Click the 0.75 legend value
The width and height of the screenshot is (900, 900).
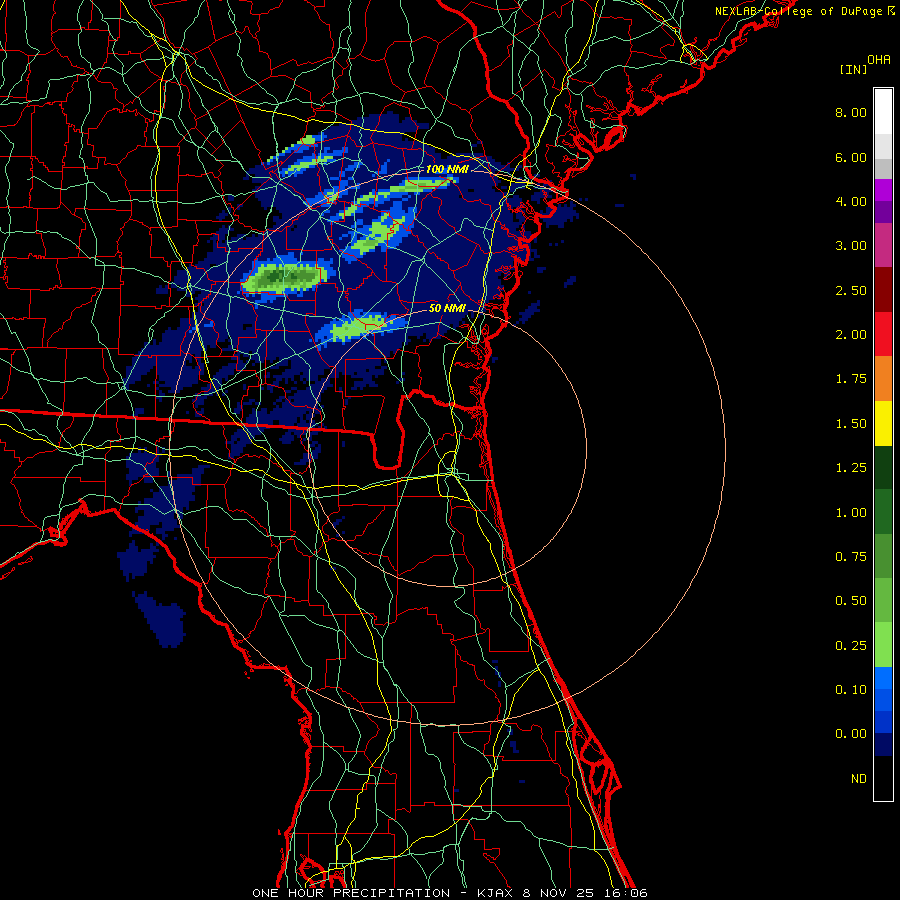[851, 557]
